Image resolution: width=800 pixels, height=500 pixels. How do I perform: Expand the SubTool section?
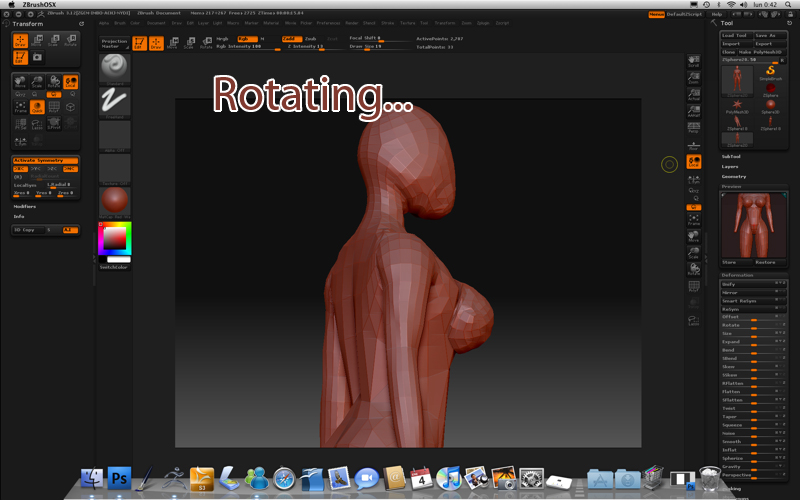731,157
